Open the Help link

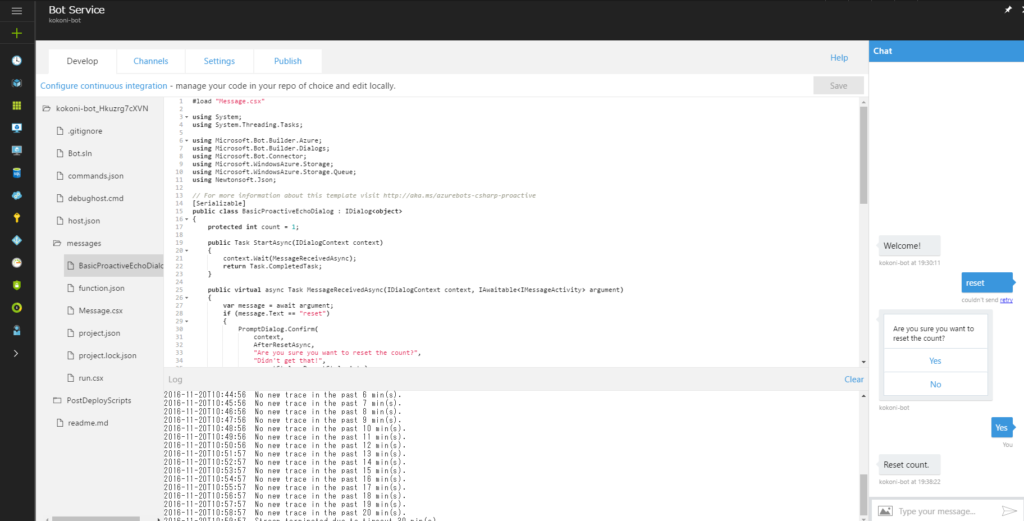pyautogui.click(x=839, y=58)
